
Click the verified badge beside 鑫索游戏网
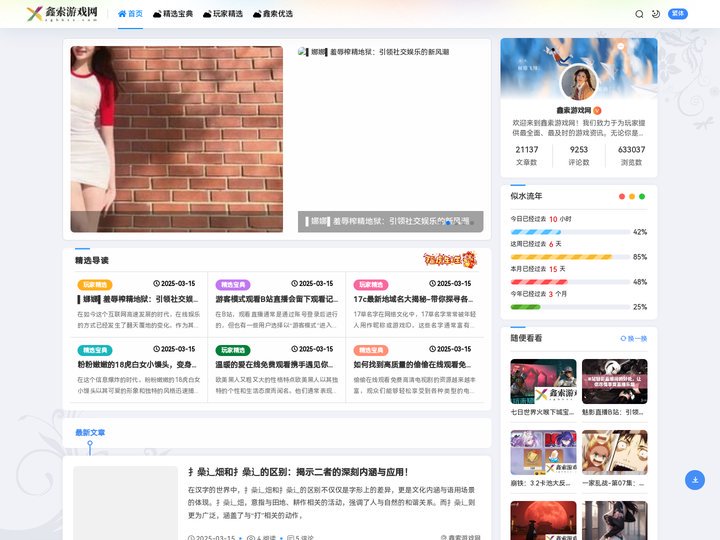(x=597, y=110)
